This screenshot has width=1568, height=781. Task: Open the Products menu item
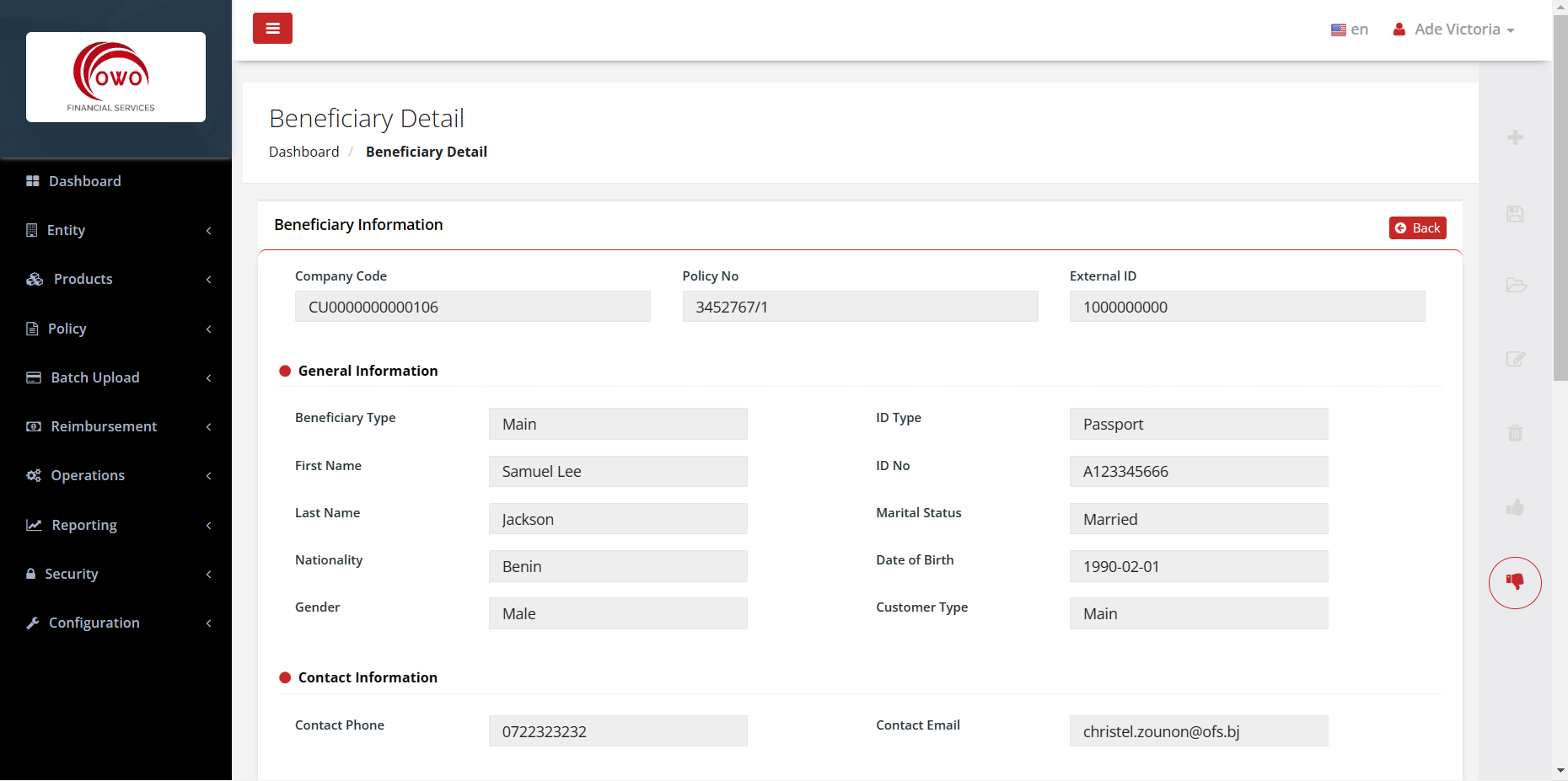pos(115,279)
